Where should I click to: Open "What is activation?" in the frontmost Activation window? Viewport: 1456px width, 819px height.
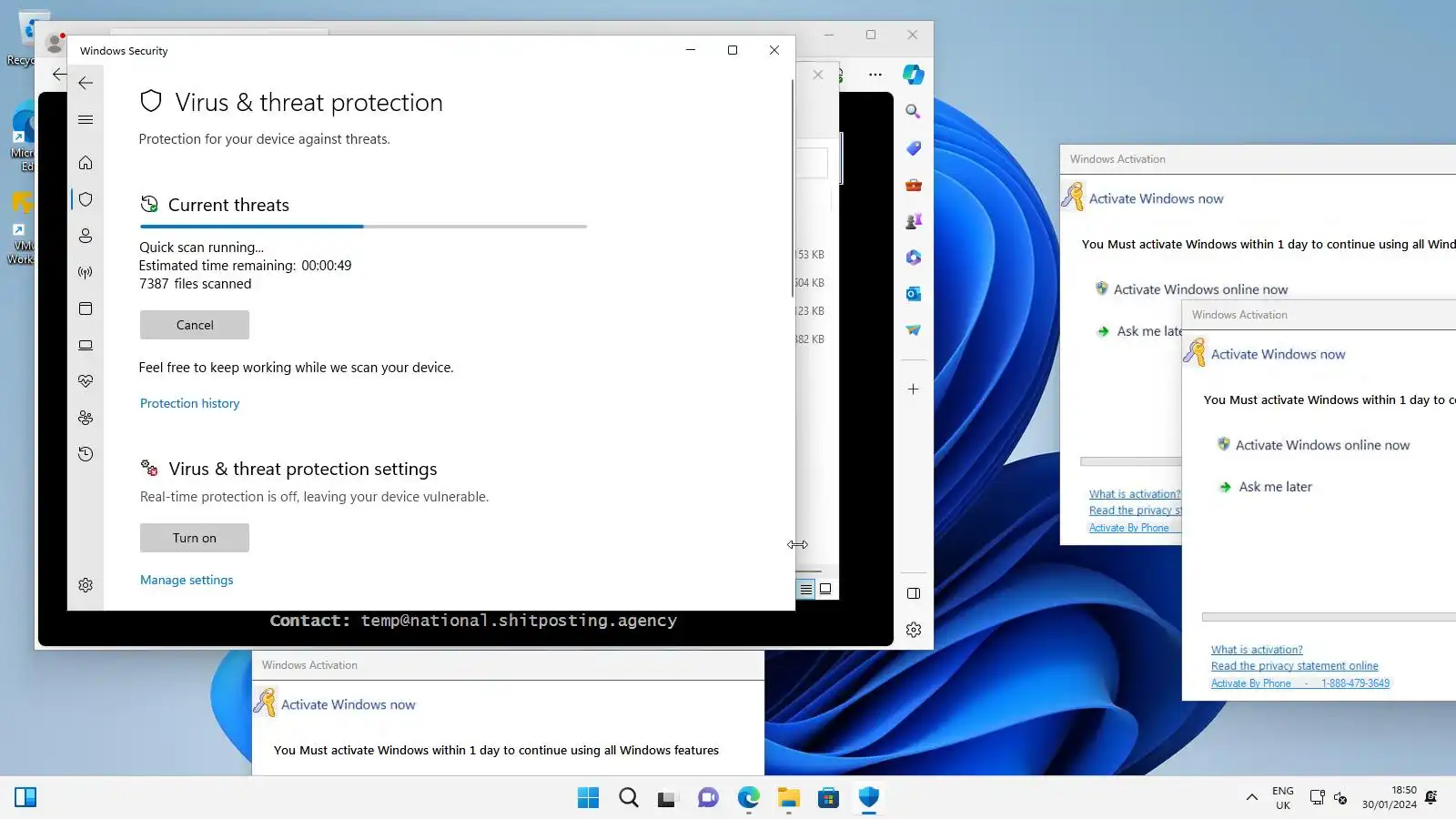(x=1257, y=650)
